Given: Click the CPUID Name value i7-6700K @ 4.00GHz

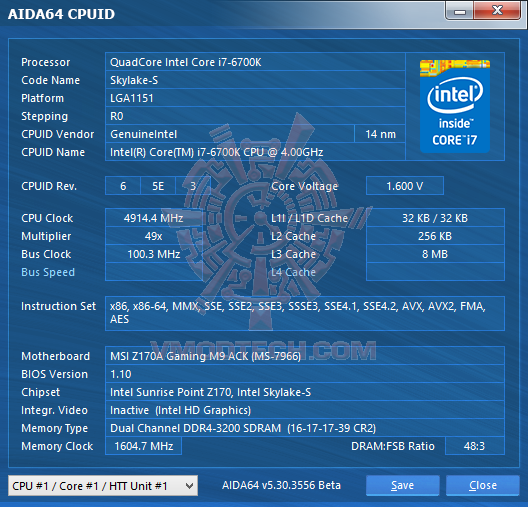Looking at the screenshot, I should 255,152.
